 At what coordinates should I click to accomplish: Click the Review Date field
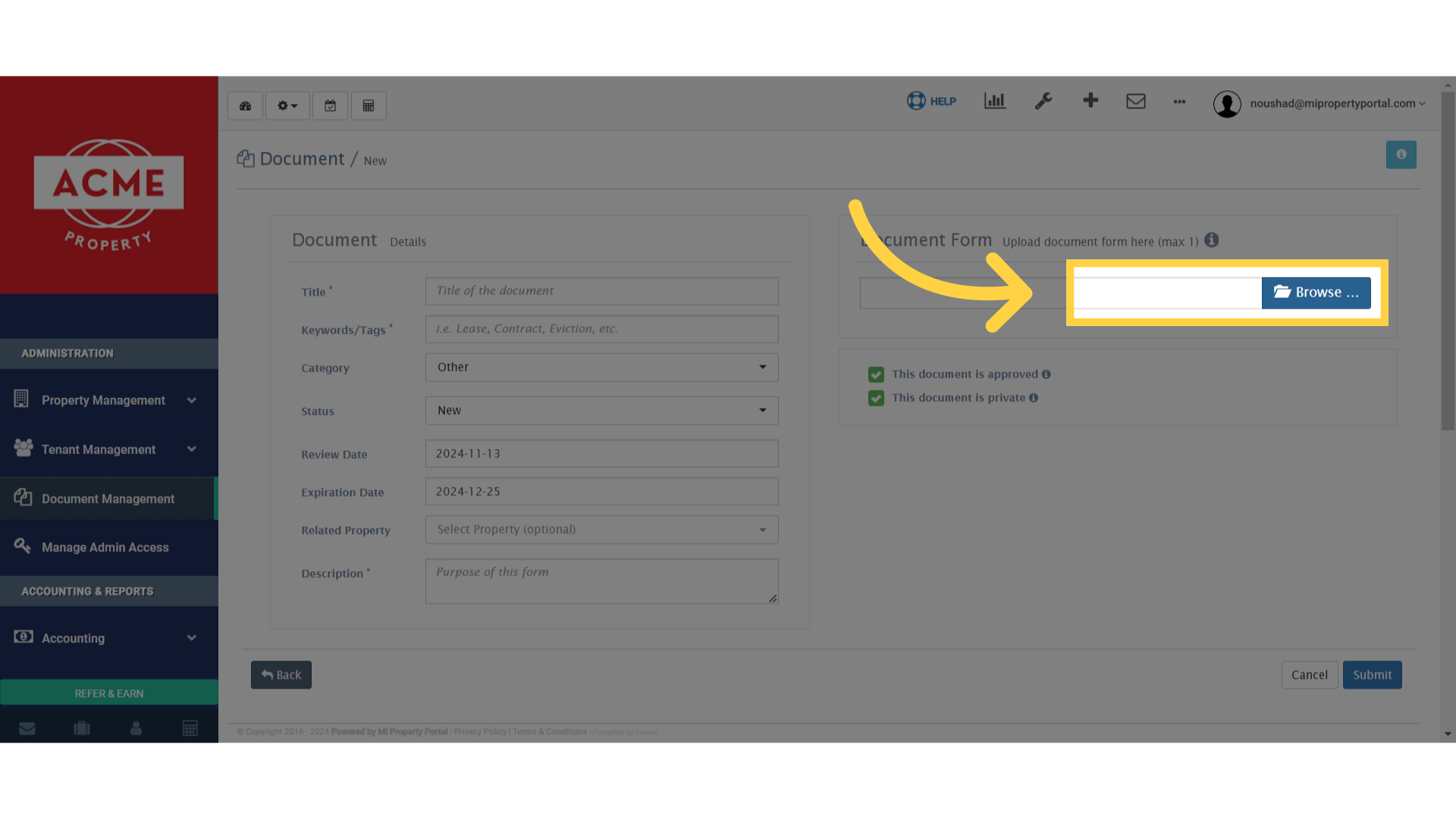pos(602,454)
